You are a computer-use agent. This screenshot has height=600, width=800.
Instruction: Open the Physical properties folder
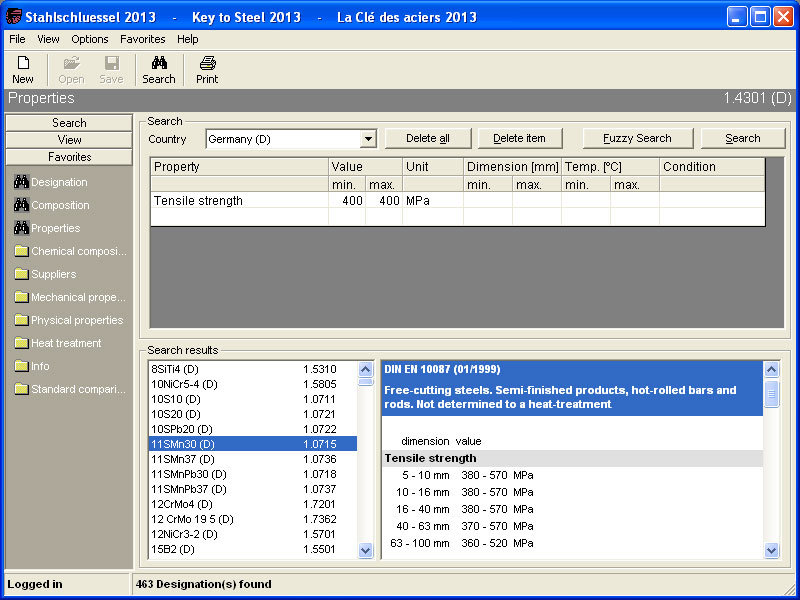tap(69, 320)
